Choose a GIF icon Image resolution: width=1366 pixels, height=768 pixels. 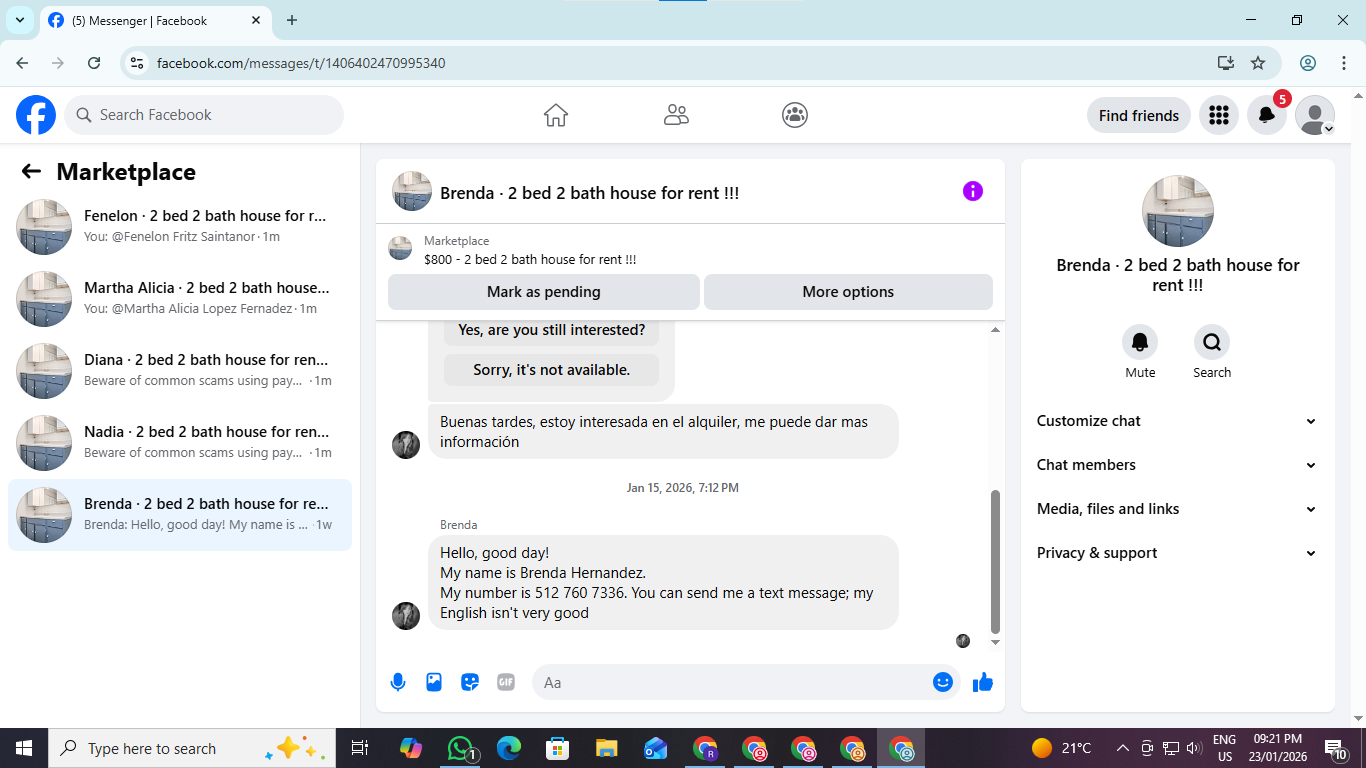[x=506, y=682]
